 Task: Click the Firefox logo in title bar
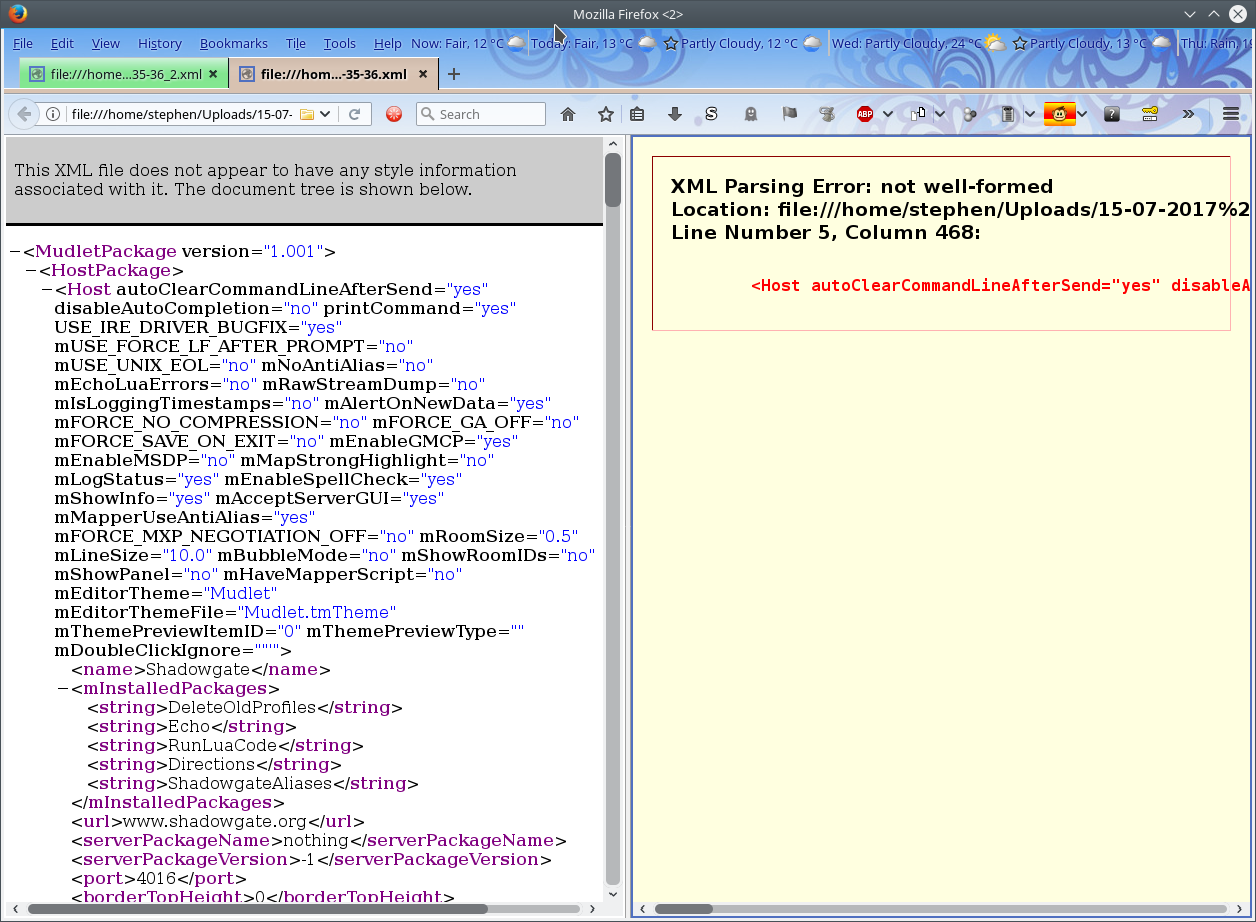[18, 14]
